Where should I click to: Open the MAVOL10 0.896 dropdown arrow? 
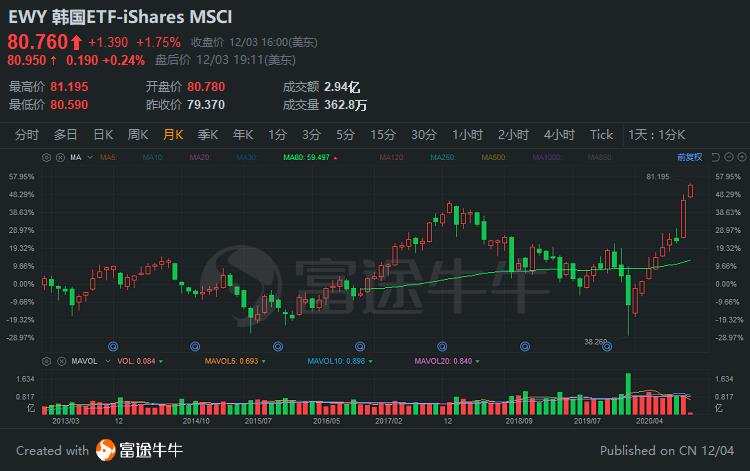pos(370,361)
